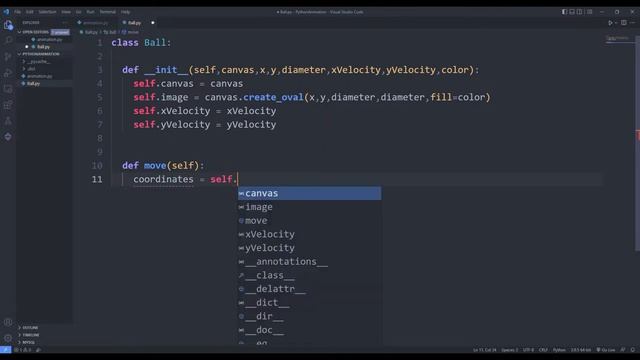Open animation.py under Open Editors
Image resolution: width=640 pixels, height=360 pixels.
click(49, 40)
